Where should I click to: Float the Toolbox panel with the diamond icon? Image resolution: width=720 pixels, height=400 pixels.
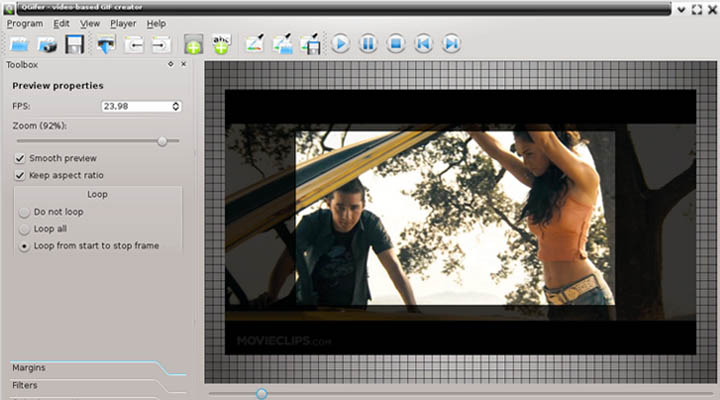click(x=170, y=64)
